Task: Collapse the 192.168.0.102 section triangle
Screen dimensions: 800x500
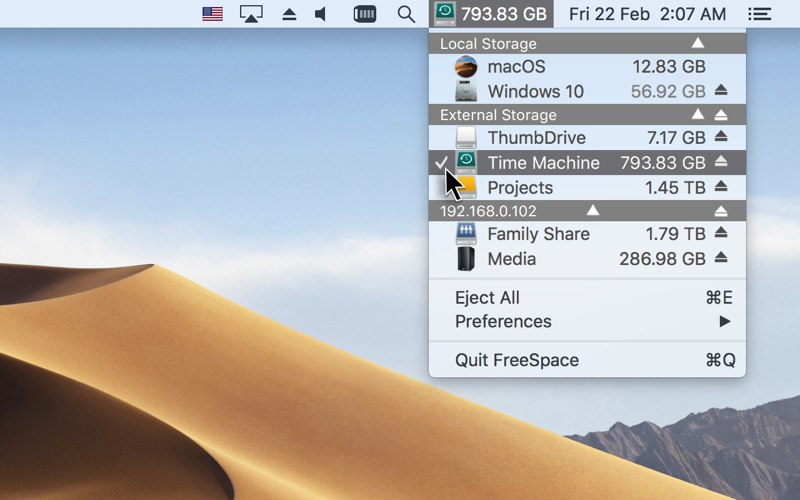Action: (593, 211)
